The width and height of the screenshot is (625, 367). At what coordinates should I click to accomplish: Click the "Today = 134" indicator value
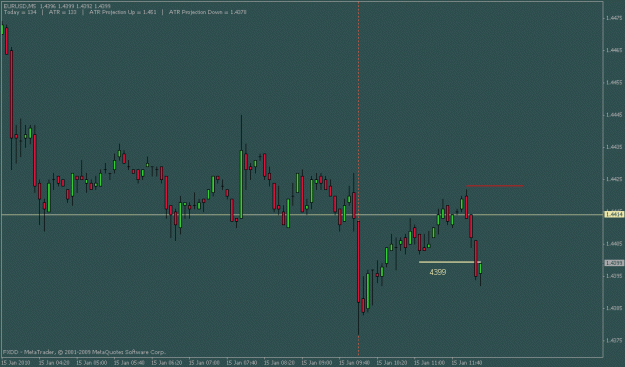(20, 12)
